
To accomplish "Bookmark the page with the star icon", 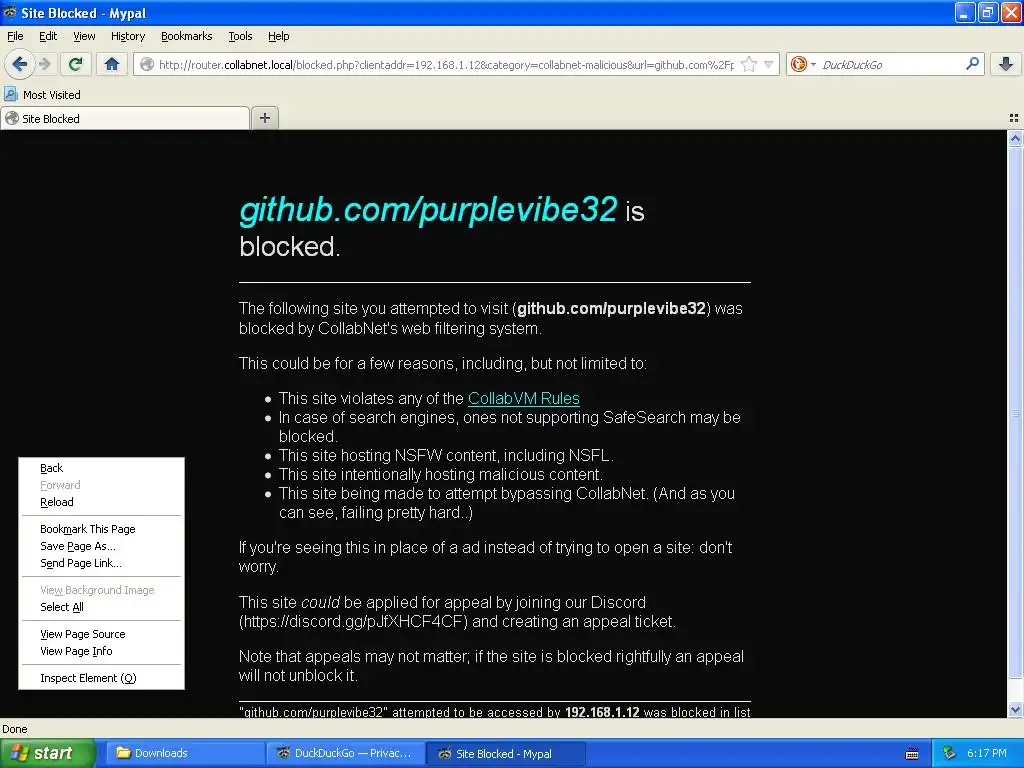I will (x=749, y=64).
